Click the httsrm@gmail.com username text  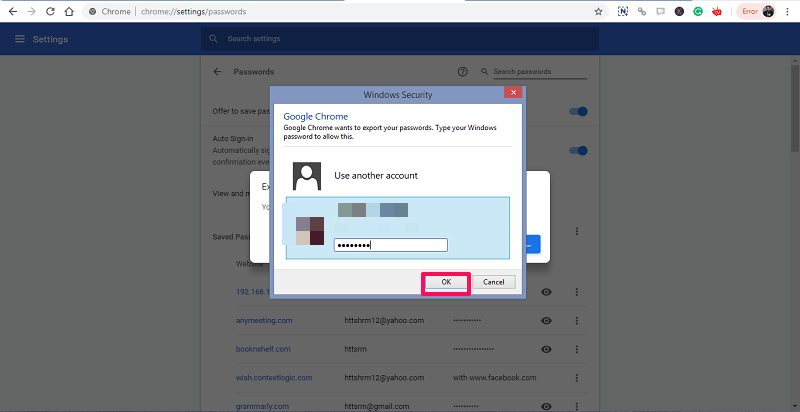377,406
